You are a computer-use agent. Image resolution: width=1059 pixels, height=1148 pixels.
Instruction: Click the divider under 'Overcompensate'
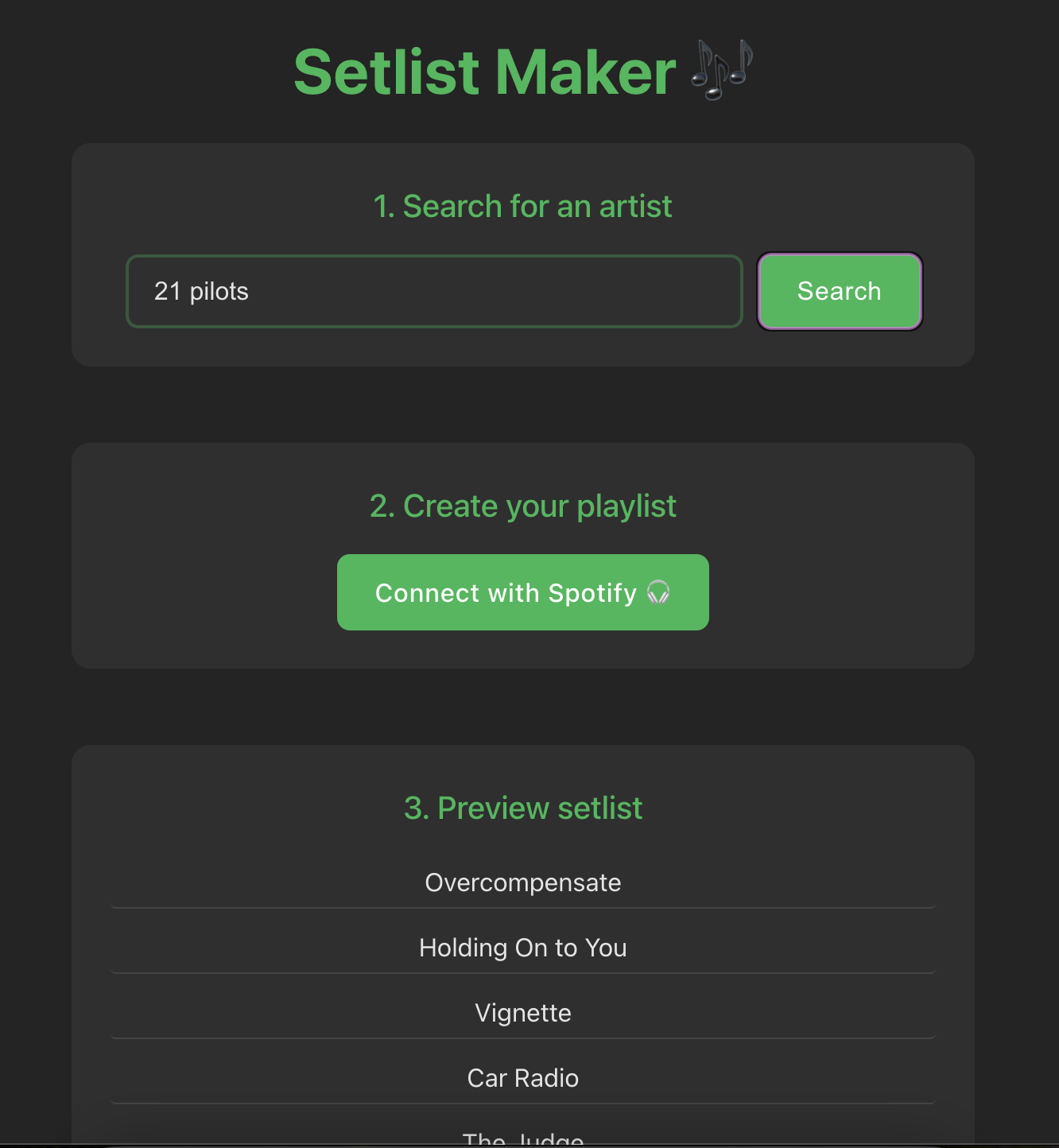click(522, 908)
